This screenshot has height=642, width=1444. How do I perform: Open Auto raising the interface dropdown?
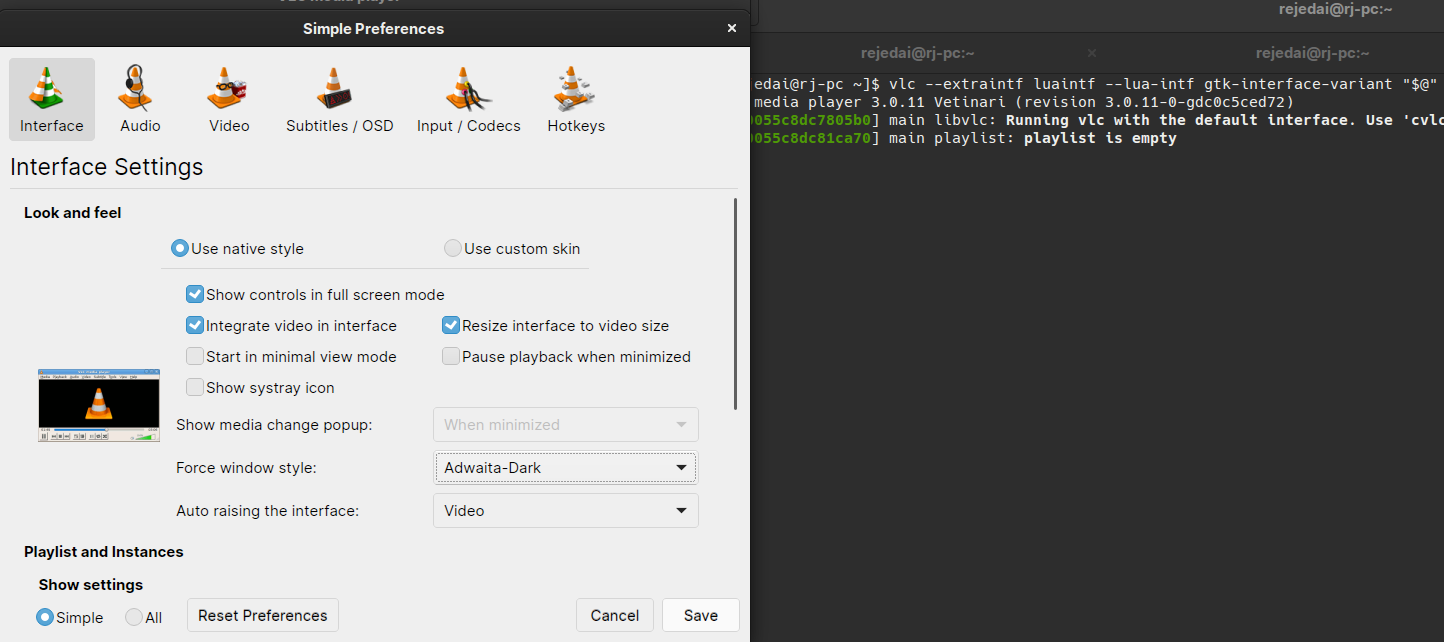pyautogui.click(x=565, y=511)
